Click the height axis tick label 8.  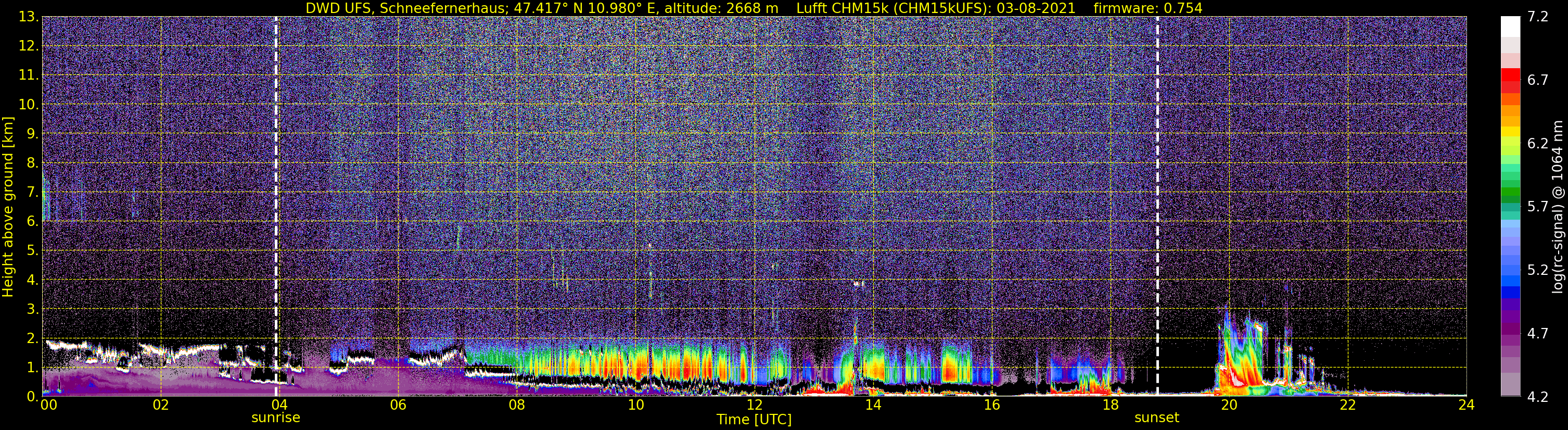point(32,163)
